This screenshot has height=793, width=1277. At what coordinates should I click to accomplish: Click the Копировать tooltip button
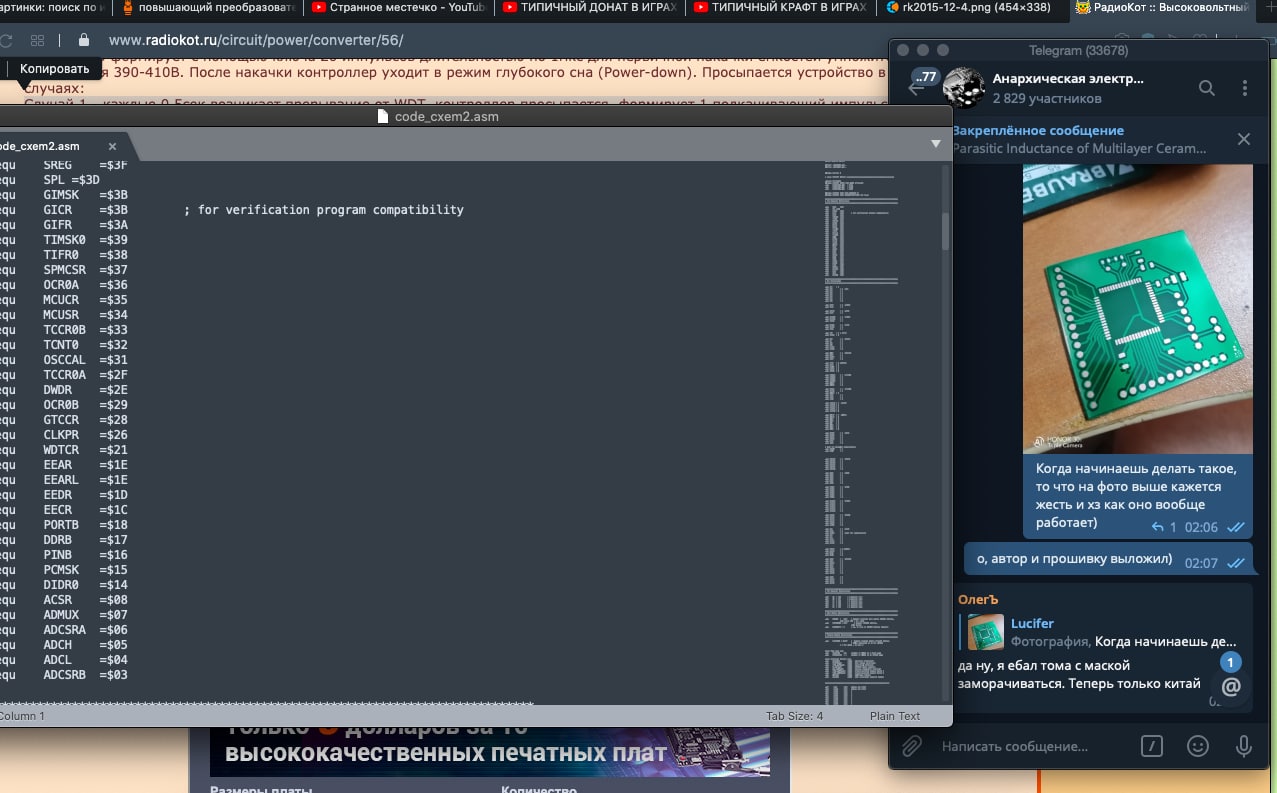tap(54, 69)
